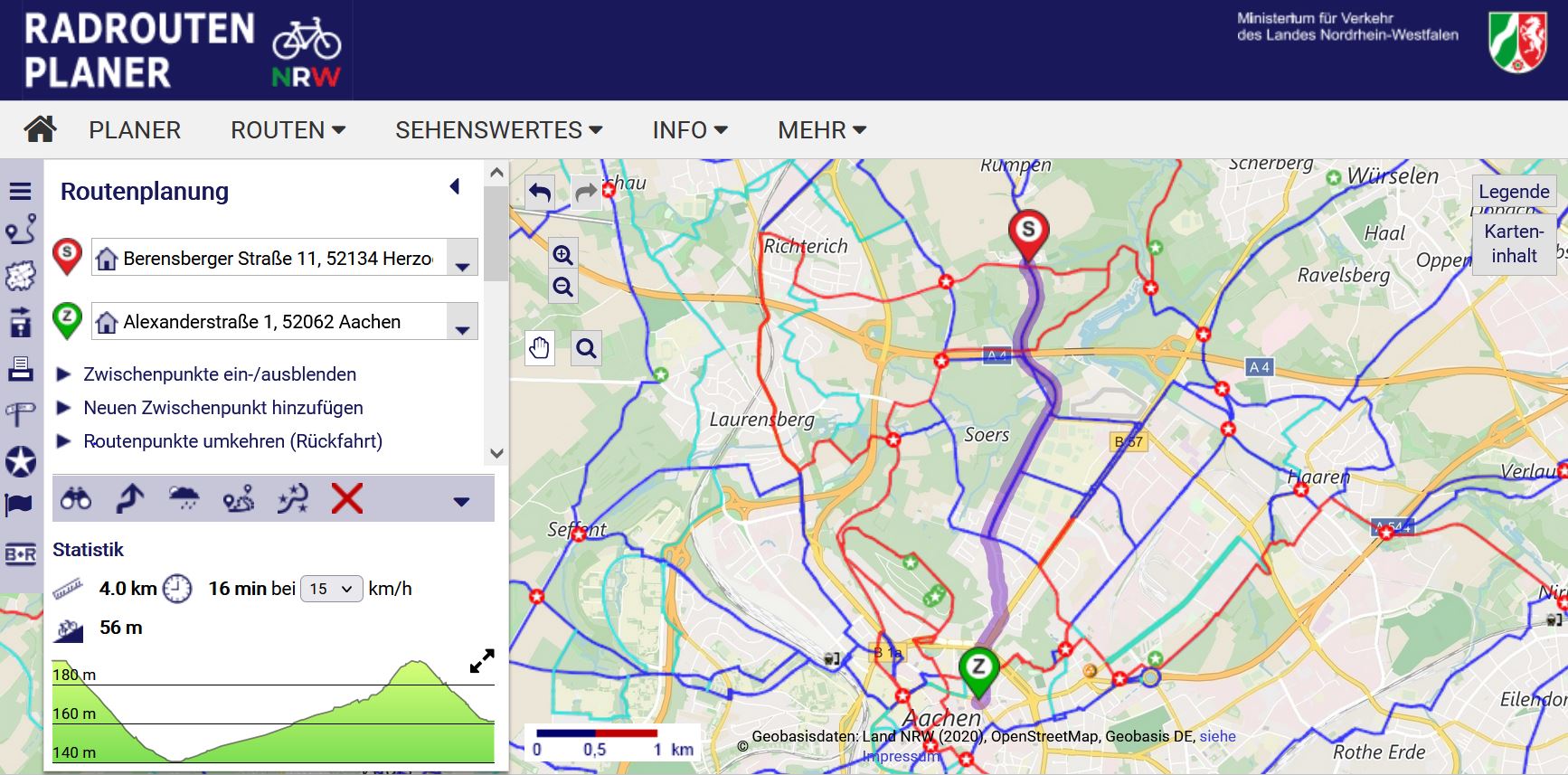Viewport: 1568px width, 775px height.
Task: Open the Legende button
Action: (x=1514, y=192)
